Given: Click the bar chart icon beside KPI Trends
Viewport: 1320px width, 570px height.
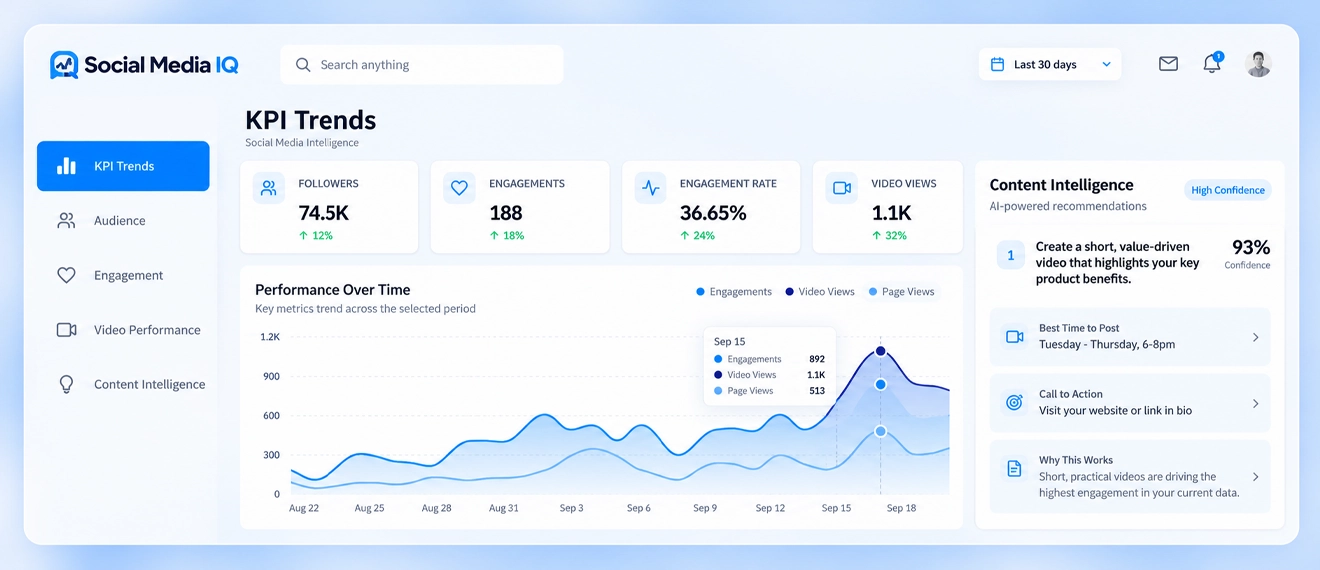Looking at the screenshot, I should coord(66,166).
